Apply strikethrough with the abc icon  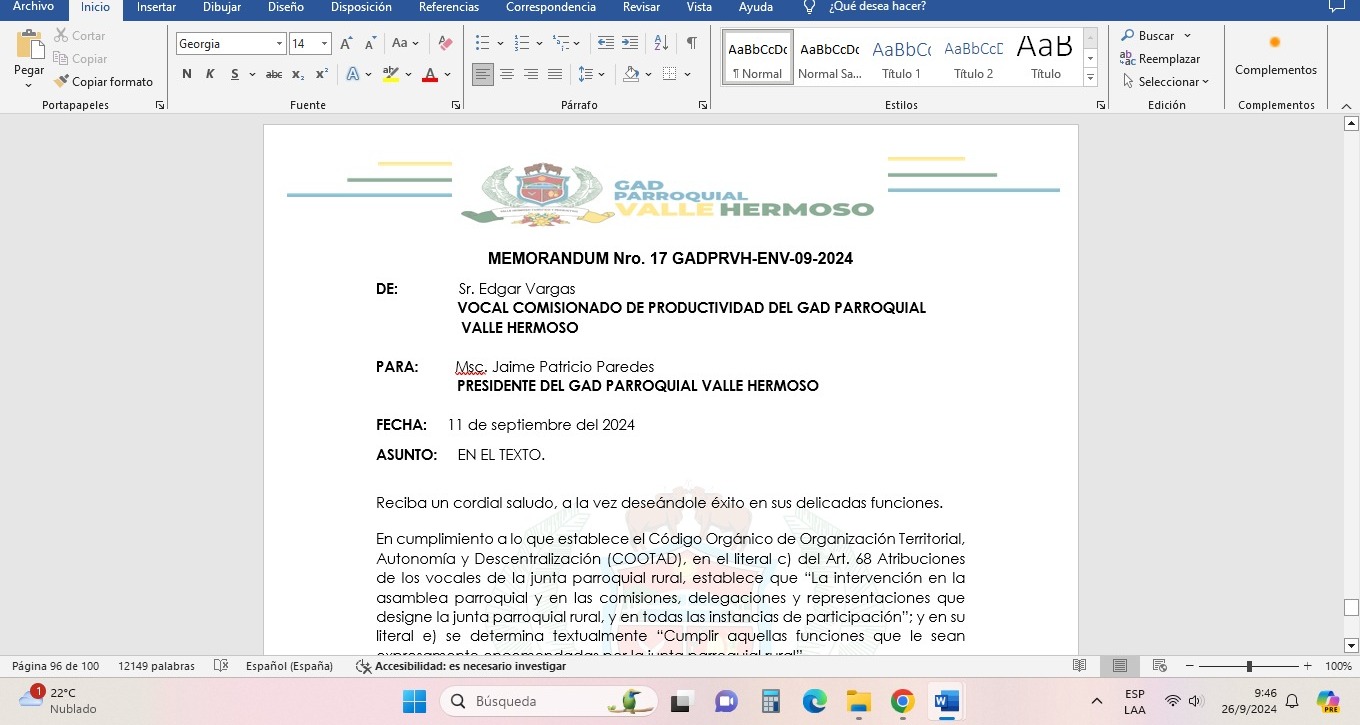pos(273,75)
